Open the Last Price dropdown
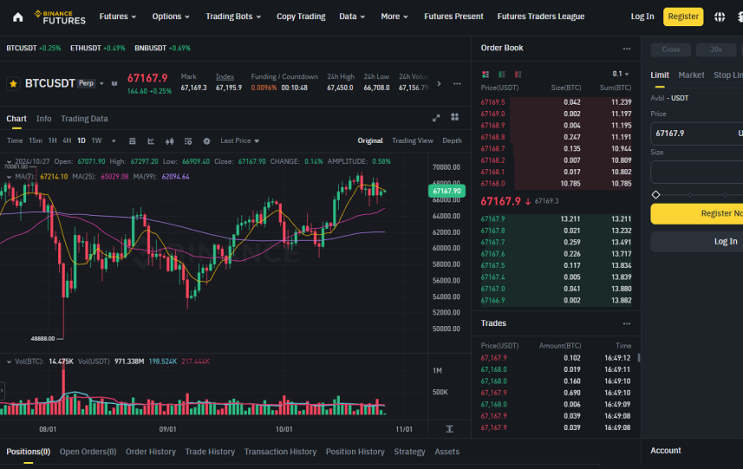 click(x=240, y=141)
